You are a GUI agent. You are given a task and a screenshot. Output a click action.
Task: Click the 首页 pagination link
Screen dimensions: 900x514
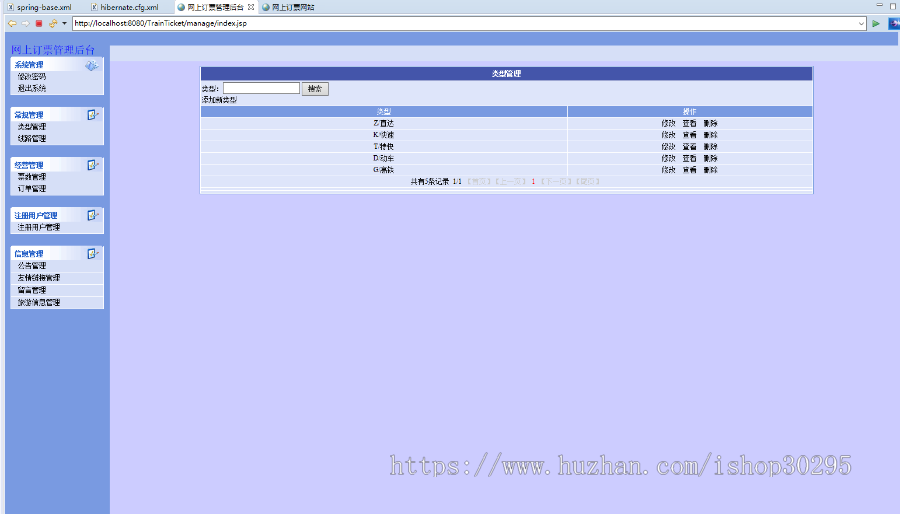click(479, 182)
